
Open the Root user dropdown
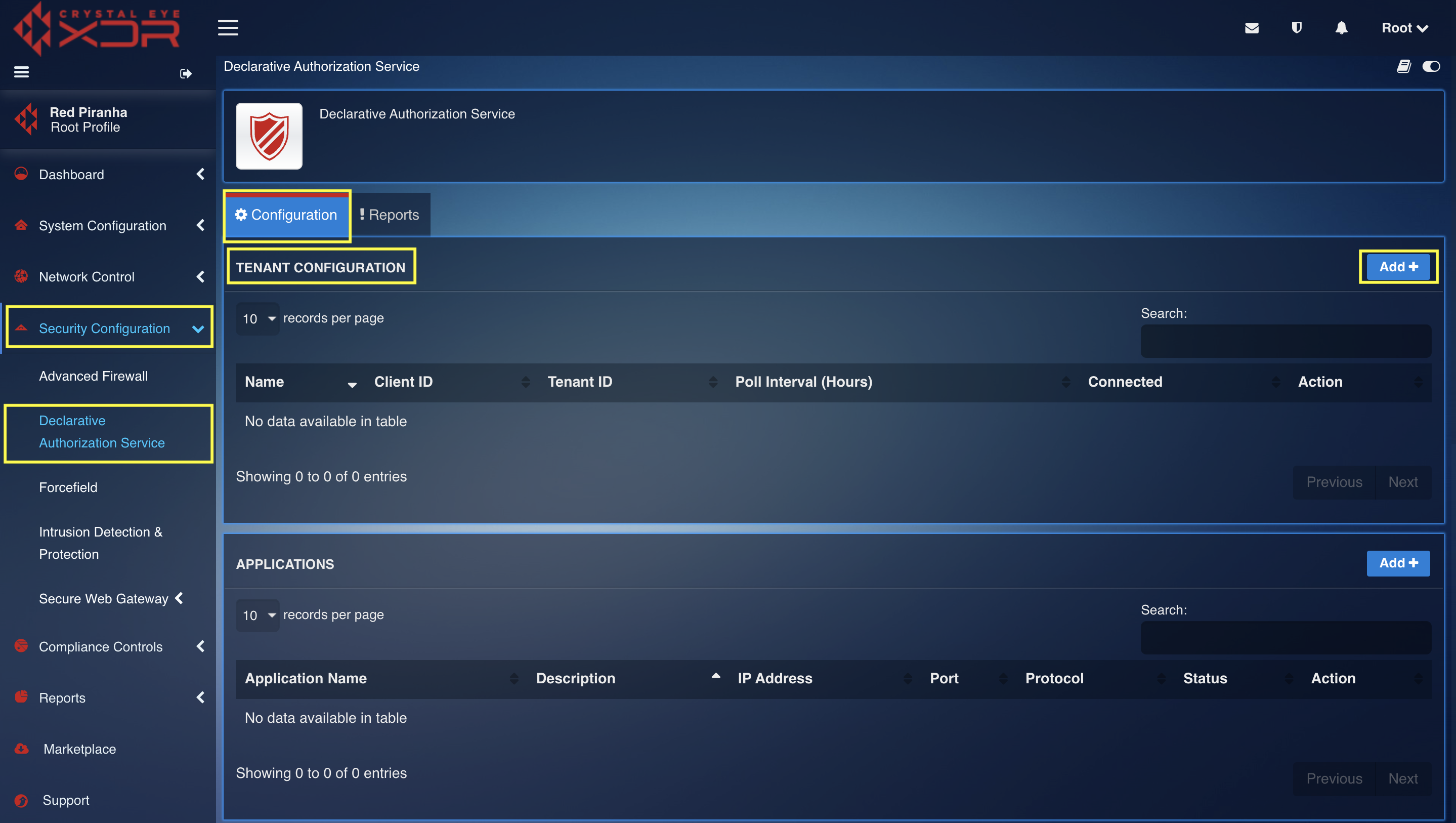coord(1405,28)
